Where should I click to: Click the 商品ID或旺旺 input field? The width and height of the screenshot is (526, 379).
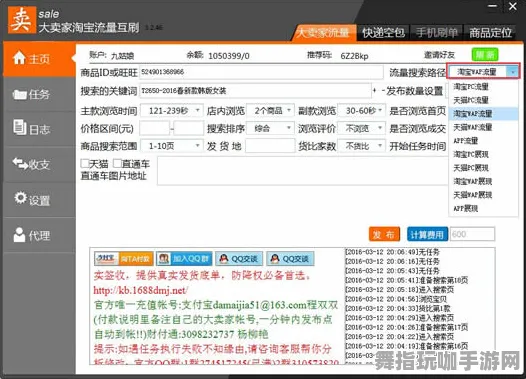click(261, 72)
